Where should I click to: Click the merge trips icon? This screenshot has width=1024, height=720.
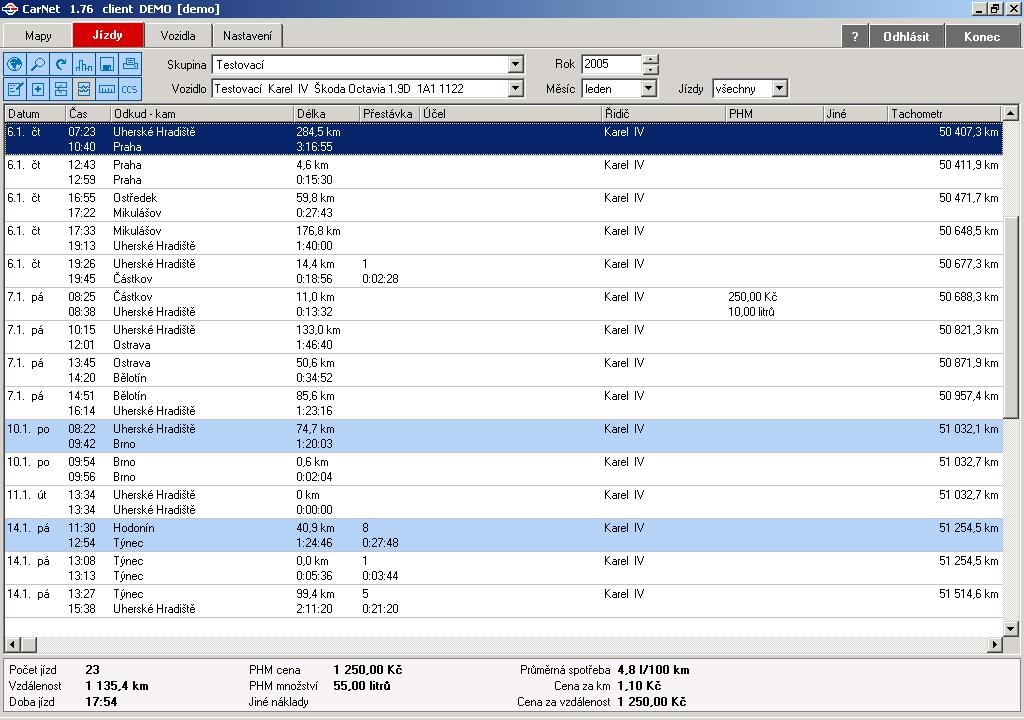tap(61, 88)
